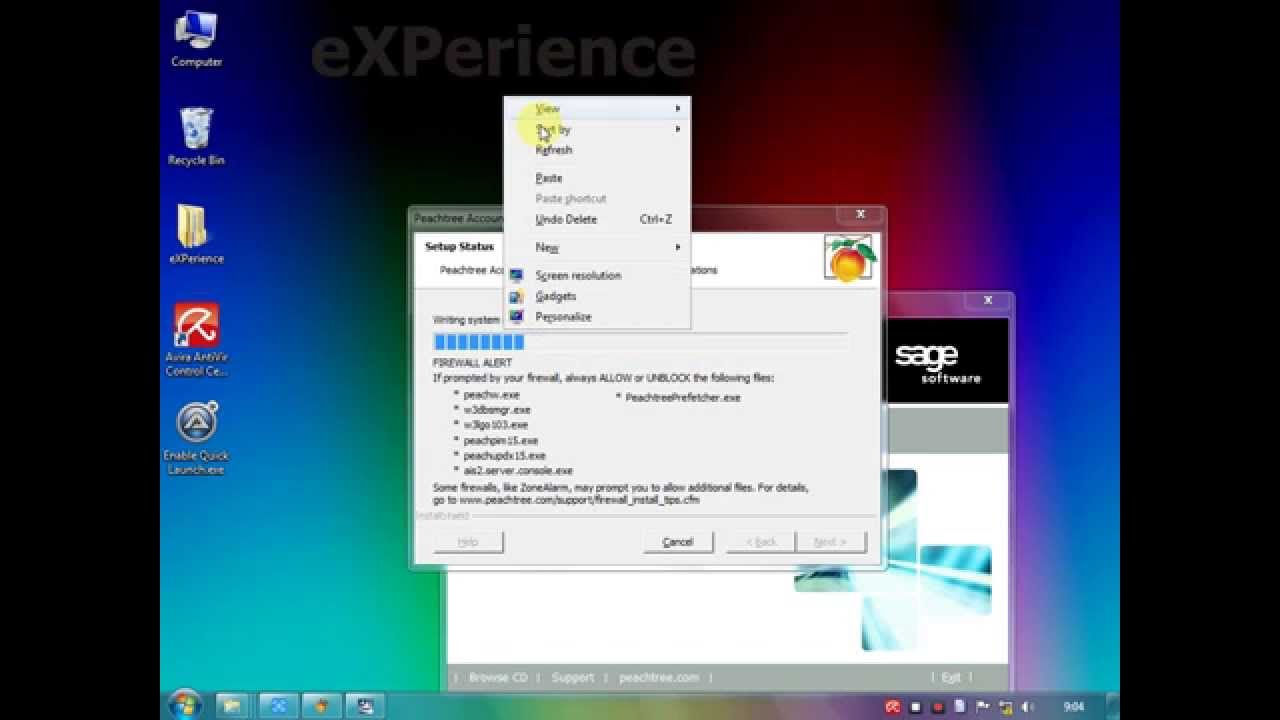This screenshot has height=720, width=1280.
Task: Choose Paste from the context menu
Action: (x=597, y=178)
